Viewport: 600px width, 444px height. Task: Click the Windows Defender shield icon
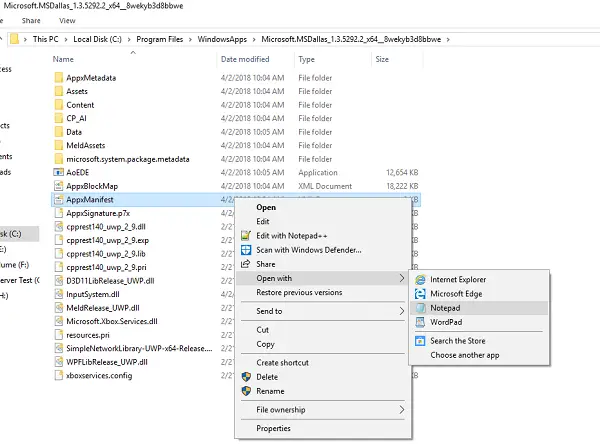(246, 250)
